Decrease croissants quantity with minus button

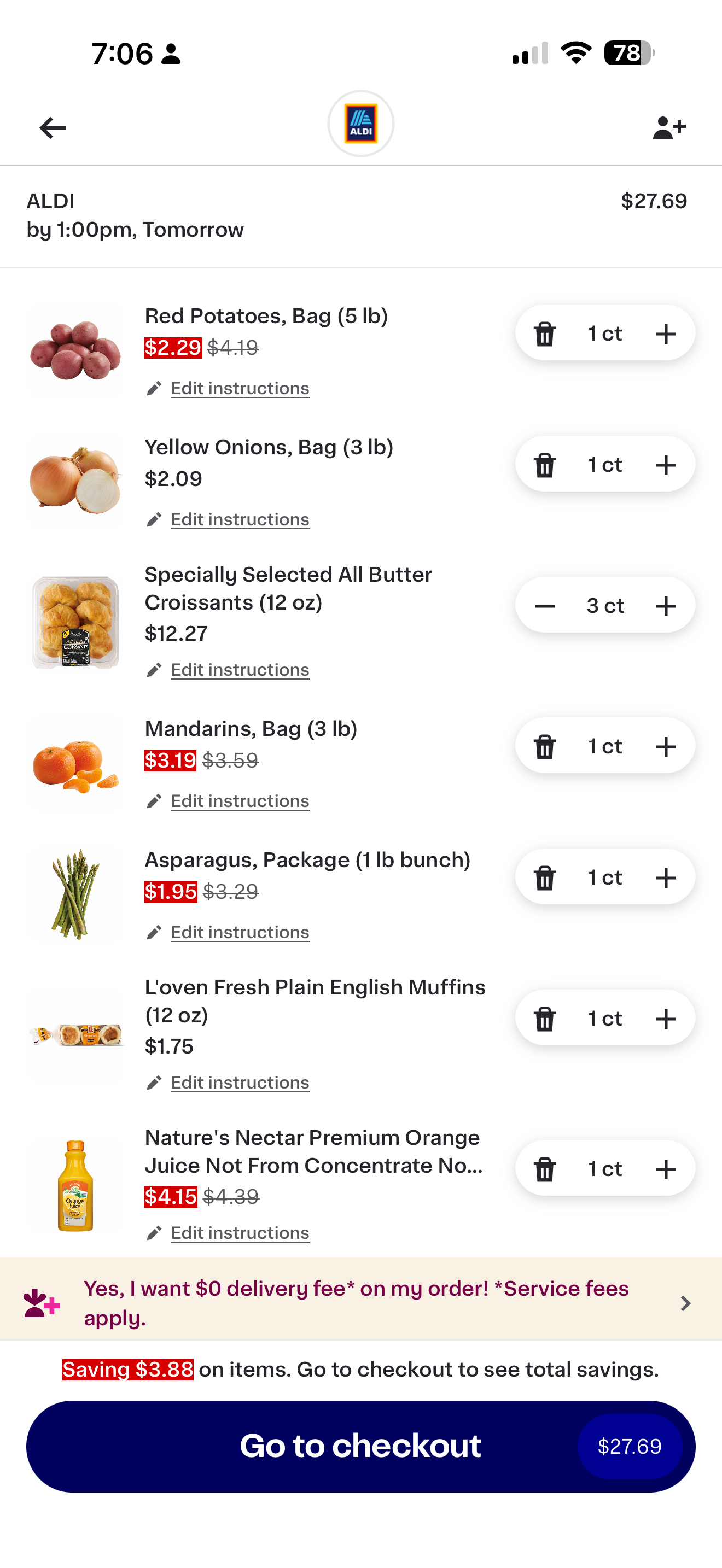point(544,606)
